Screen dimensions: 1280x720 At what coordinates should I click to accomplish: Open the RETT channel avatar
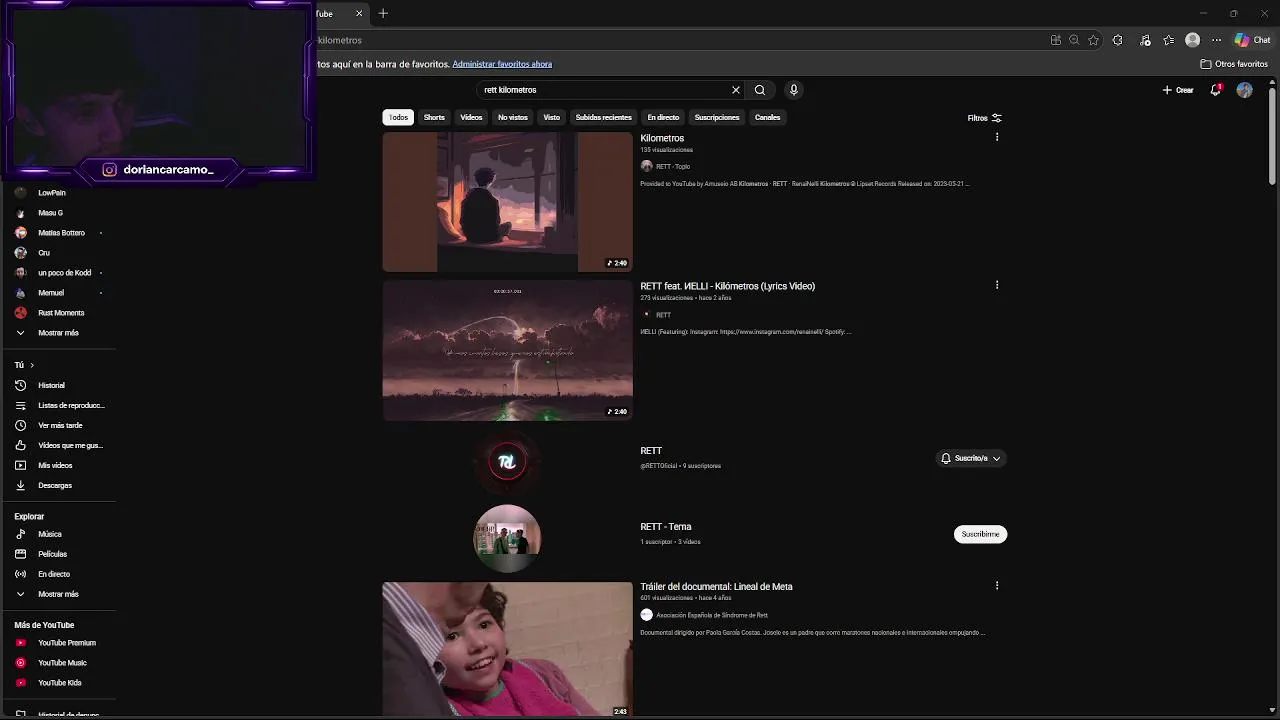507,461
